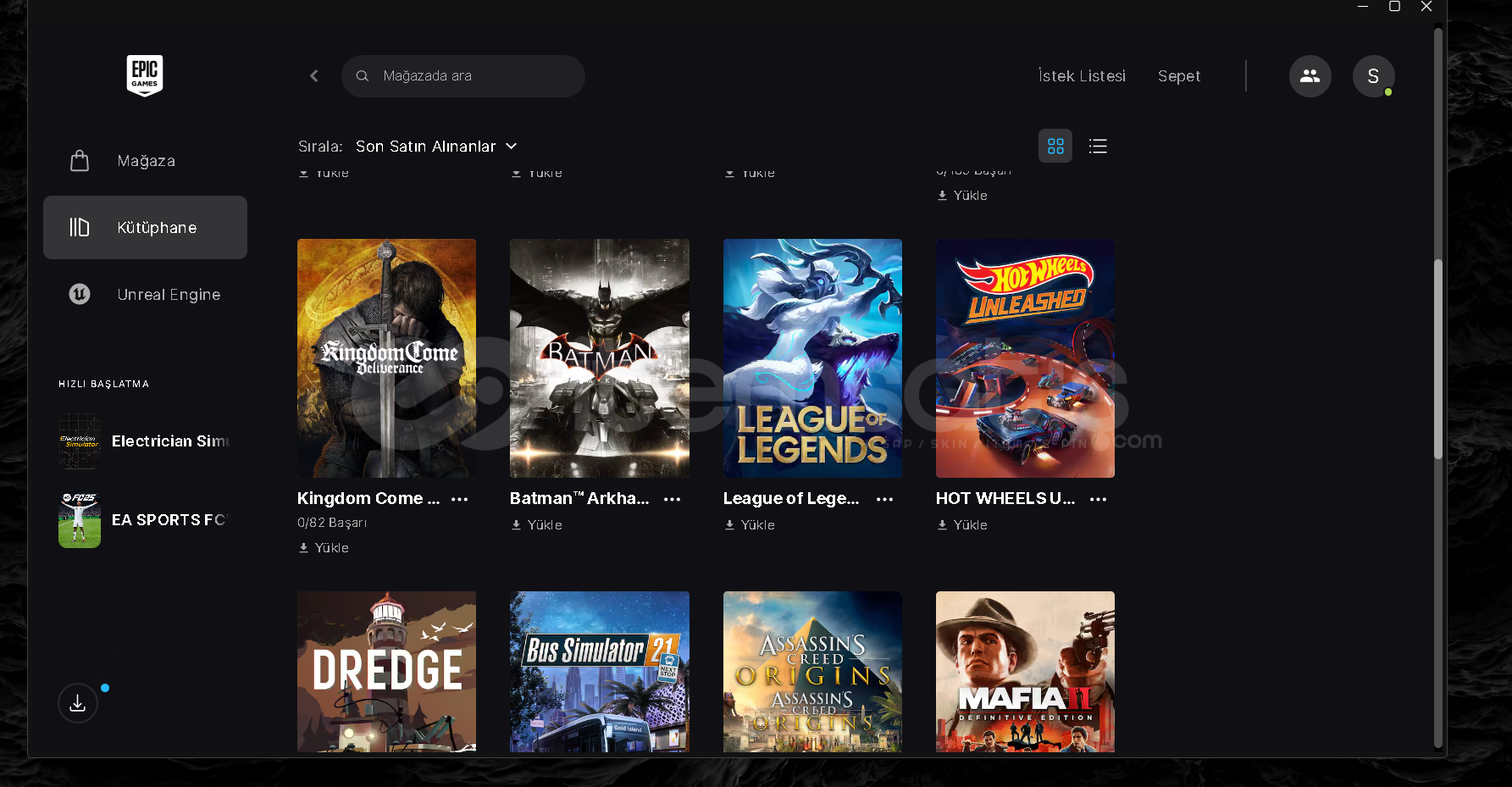The width and height of the screenshot is (1512, 787).
Task: Click download icon under HOT WHEELS
Action: click(x=943, y=525)
